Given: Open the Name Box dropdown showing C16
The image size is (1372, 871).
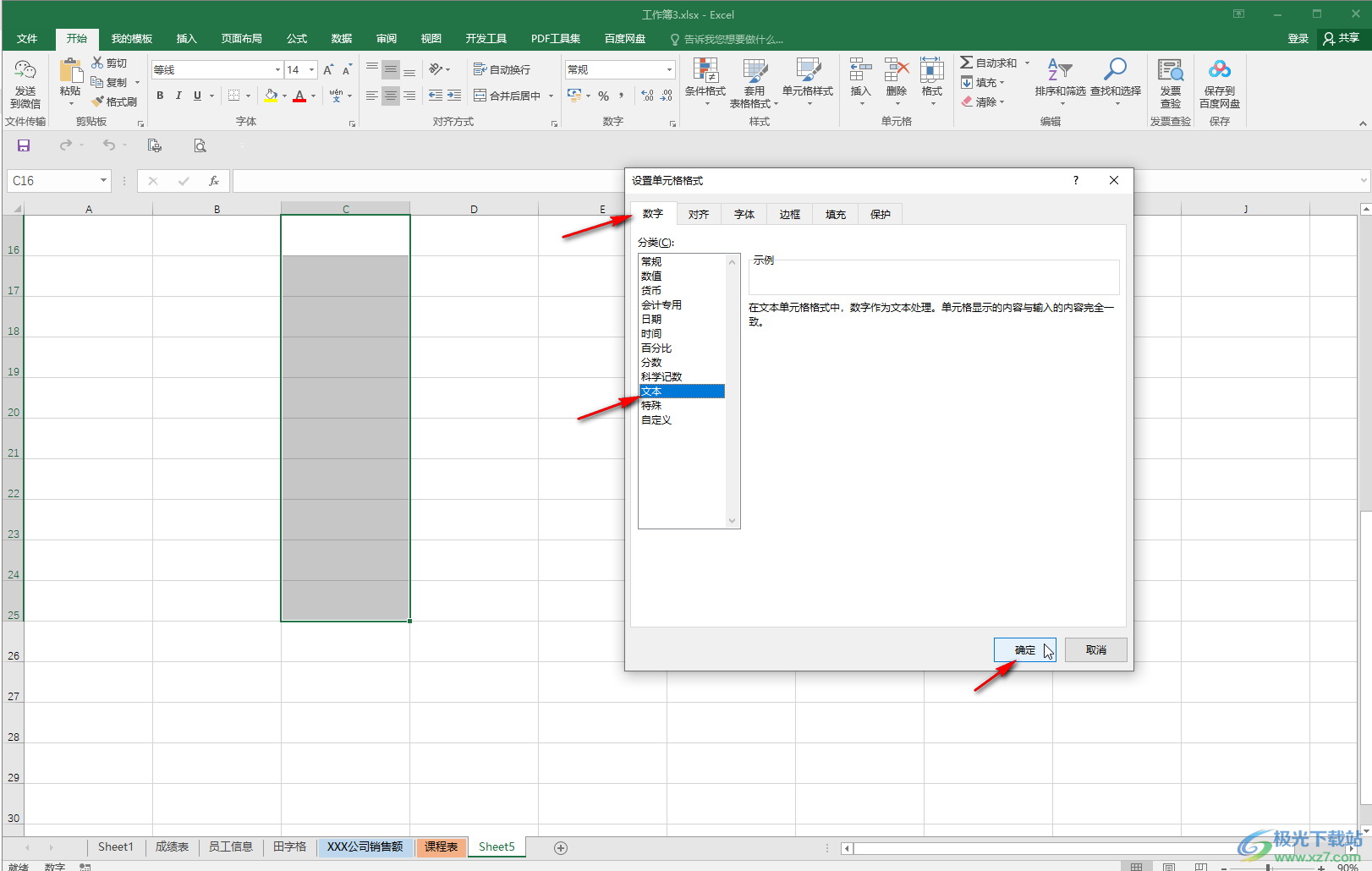Looking at the screenshot, I should click(x=103, y=180).
